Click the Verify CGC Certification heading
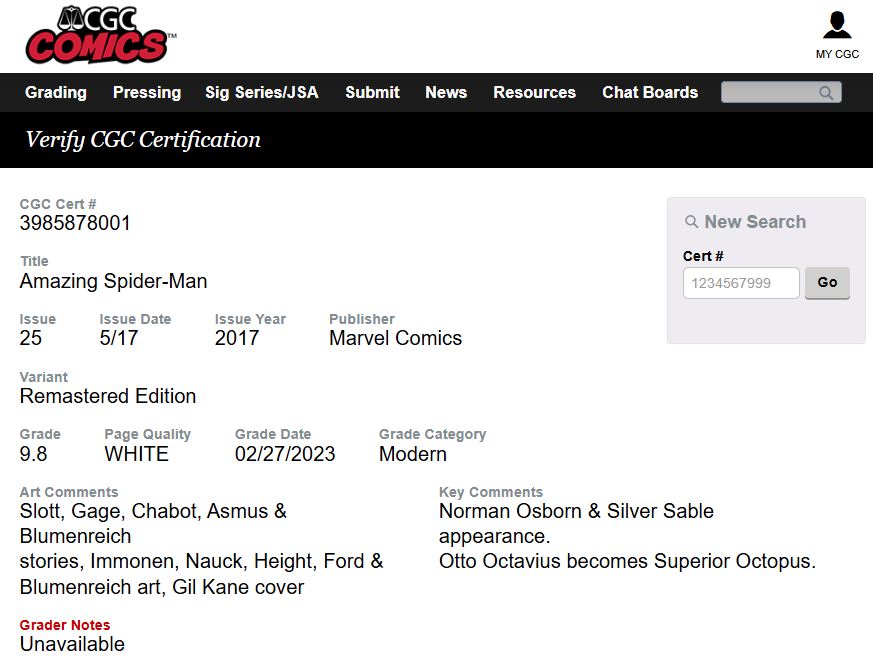The width and height of the screenshot is (873, 664). pos(143,140)
